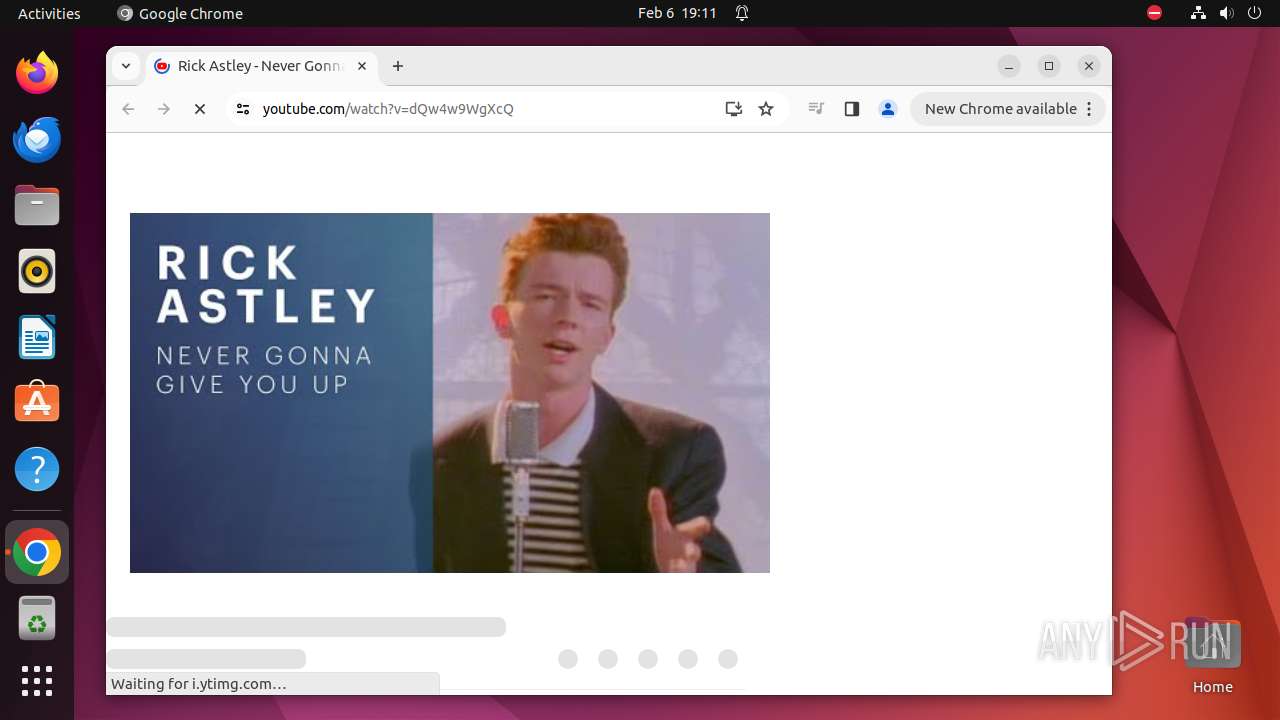Bookmark this tab with star

766,109
